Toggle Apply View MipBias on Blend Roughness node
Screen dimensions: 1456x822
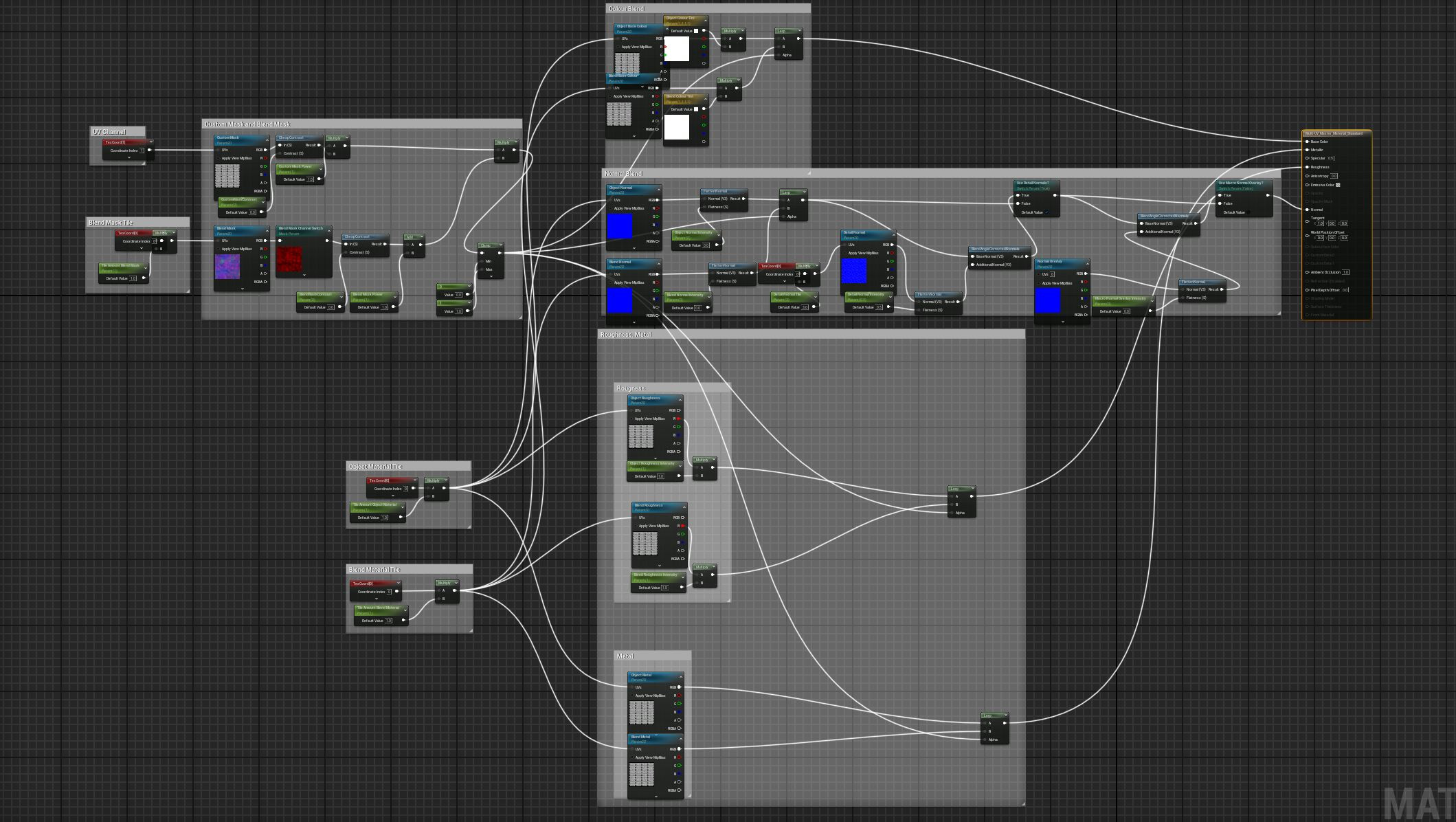click(x=636, y=526)
